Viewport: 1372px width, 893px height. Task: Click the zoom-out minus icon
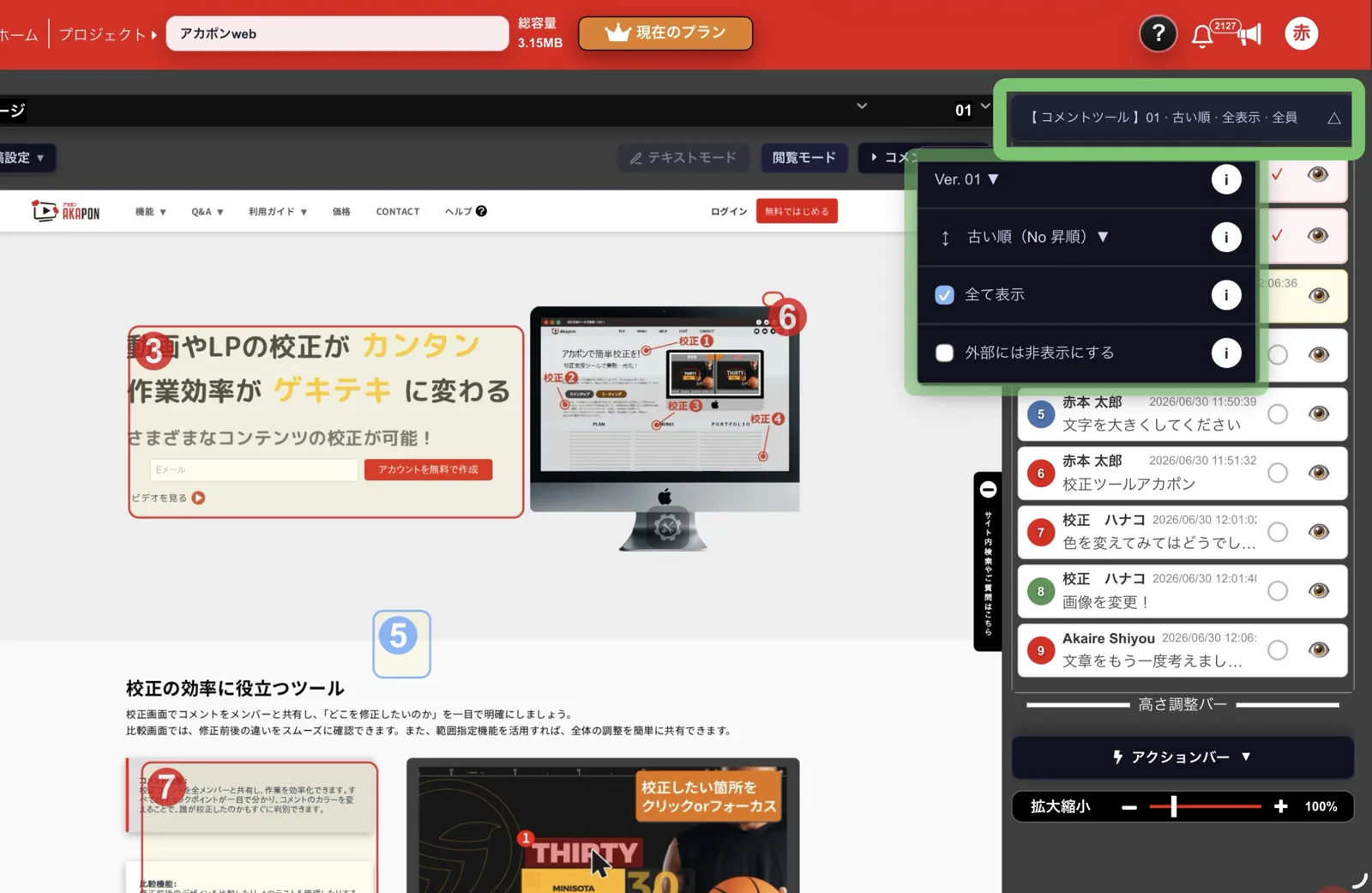1129,807
